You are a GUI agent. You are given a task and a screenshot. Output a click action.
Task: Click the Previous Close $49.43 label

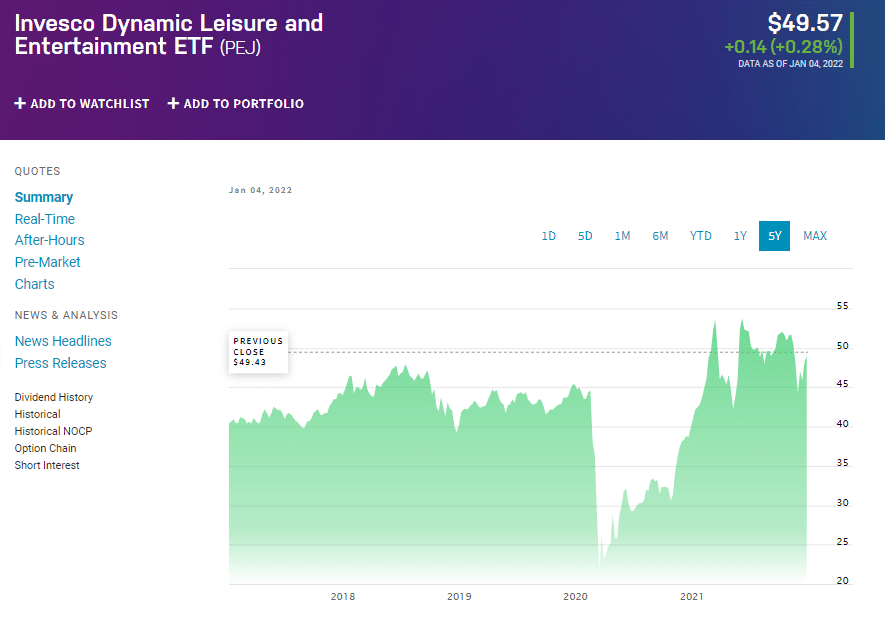click(x=259, y=352)
